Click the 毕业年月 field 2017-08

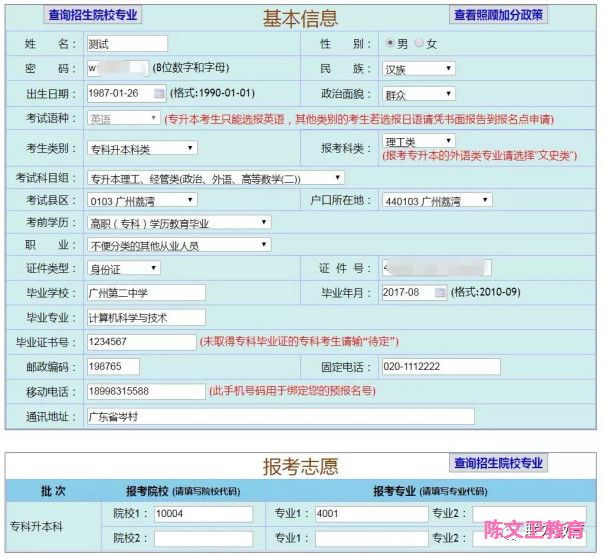(x=414, y=292)
